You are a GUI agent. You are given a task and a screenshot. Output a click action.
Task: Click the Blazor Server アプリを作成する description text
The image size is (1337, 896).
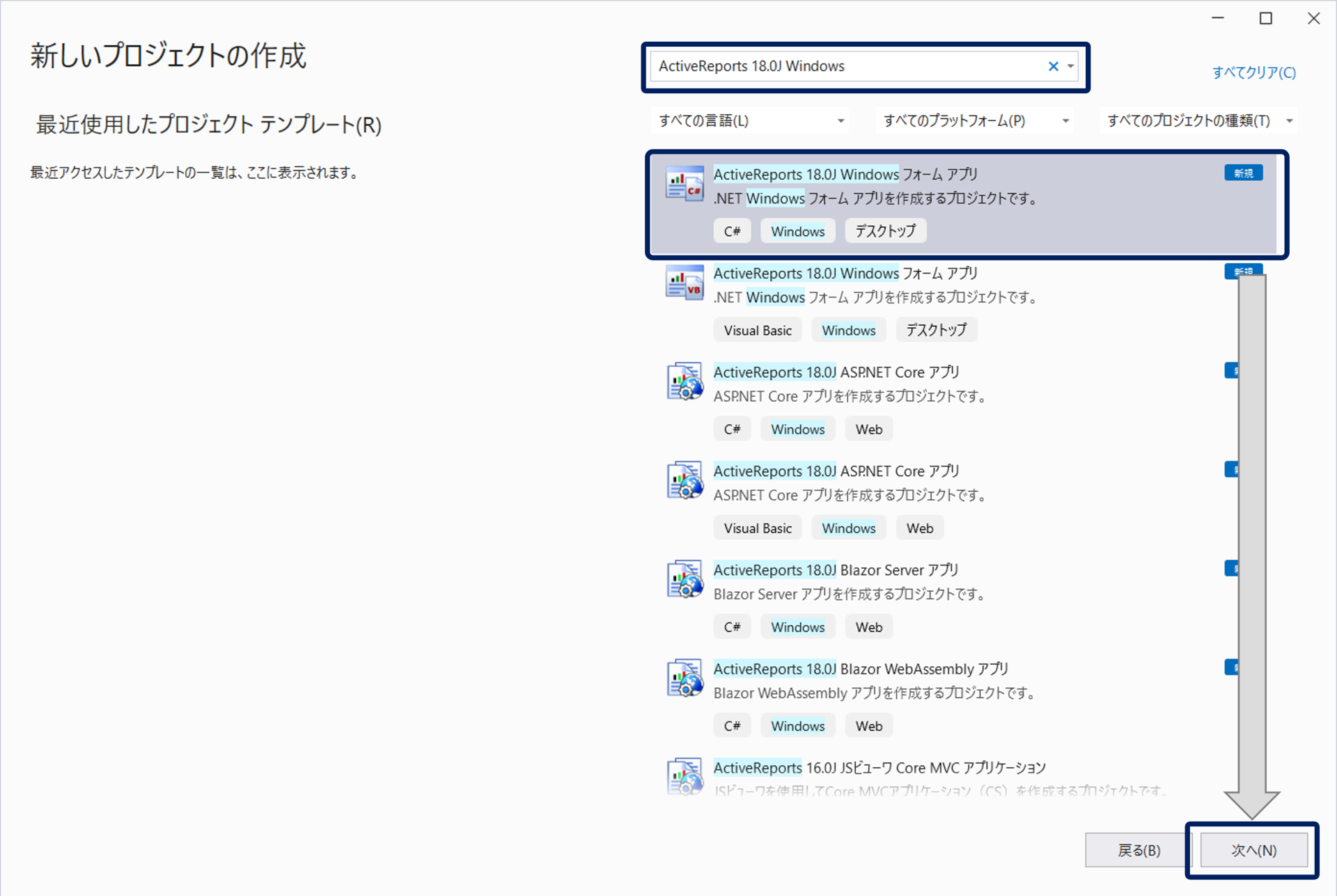coord(849,594)
